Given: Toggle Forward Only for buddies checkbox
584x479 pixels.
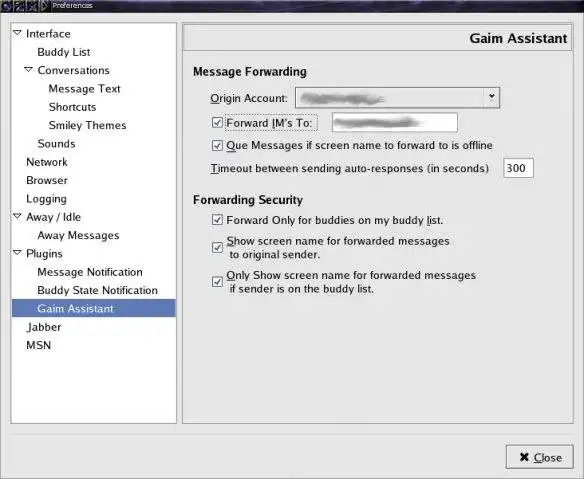Looking at the screenshot, I should (217, 220).
